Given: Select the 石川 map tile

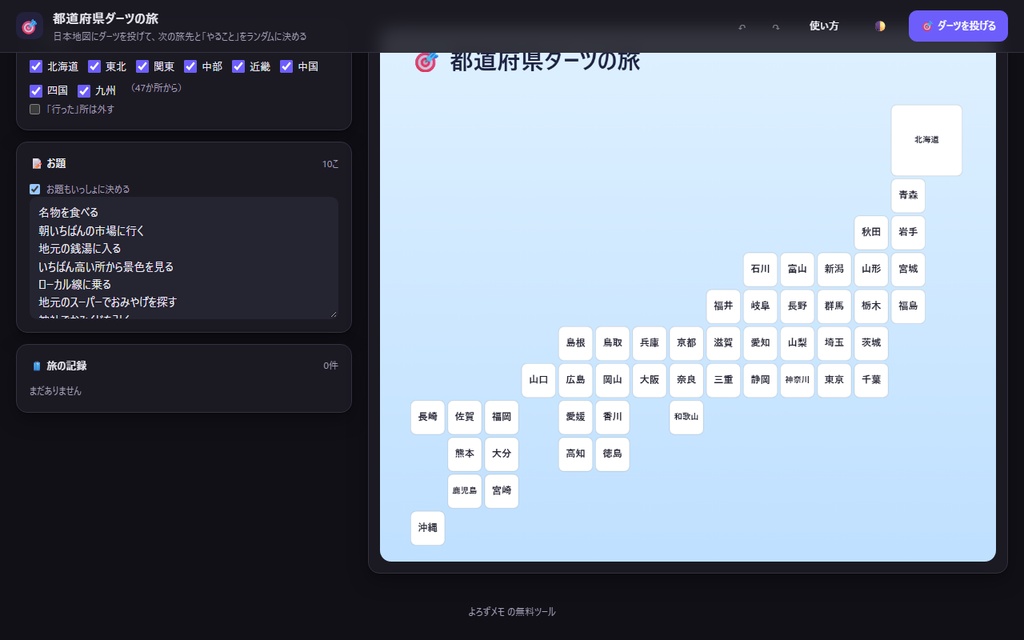Looking at the screenshot, I should 760,269.
